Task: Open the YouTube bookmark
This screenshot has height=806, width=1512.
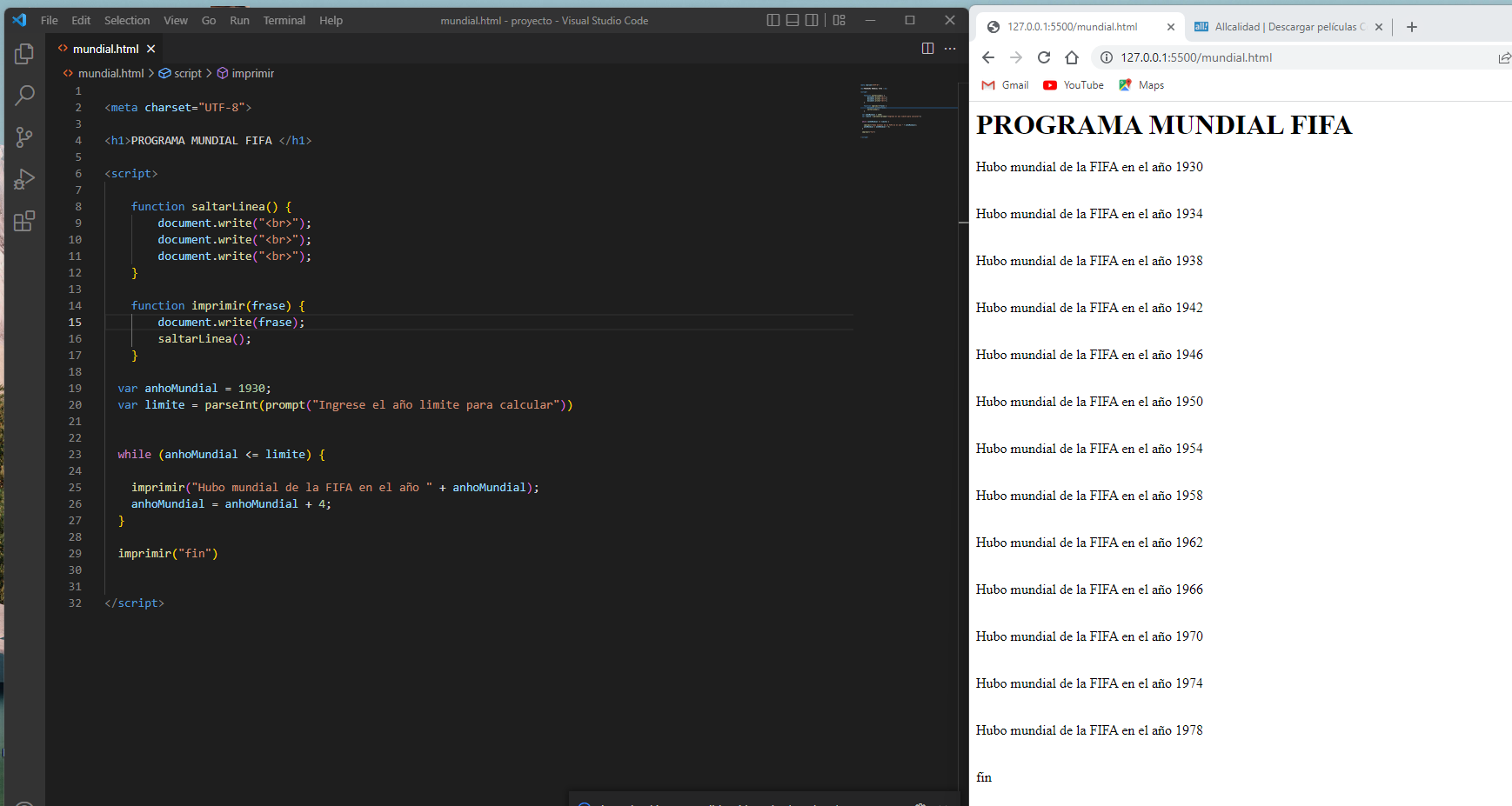Action: [x=1074, y=85]
